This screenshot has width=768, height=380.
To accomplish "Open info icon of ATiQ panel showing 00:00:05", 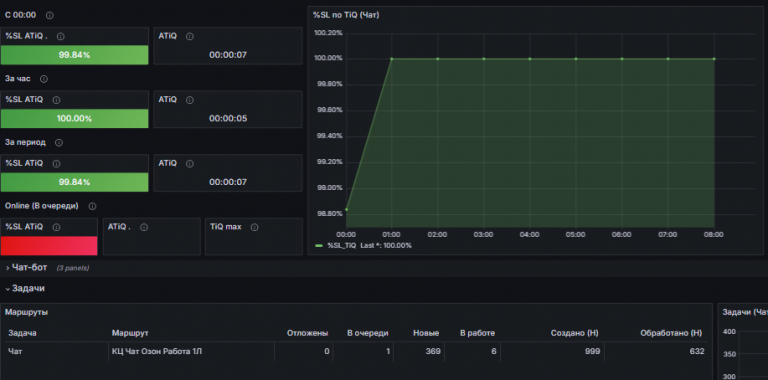I will pos(190,100).
